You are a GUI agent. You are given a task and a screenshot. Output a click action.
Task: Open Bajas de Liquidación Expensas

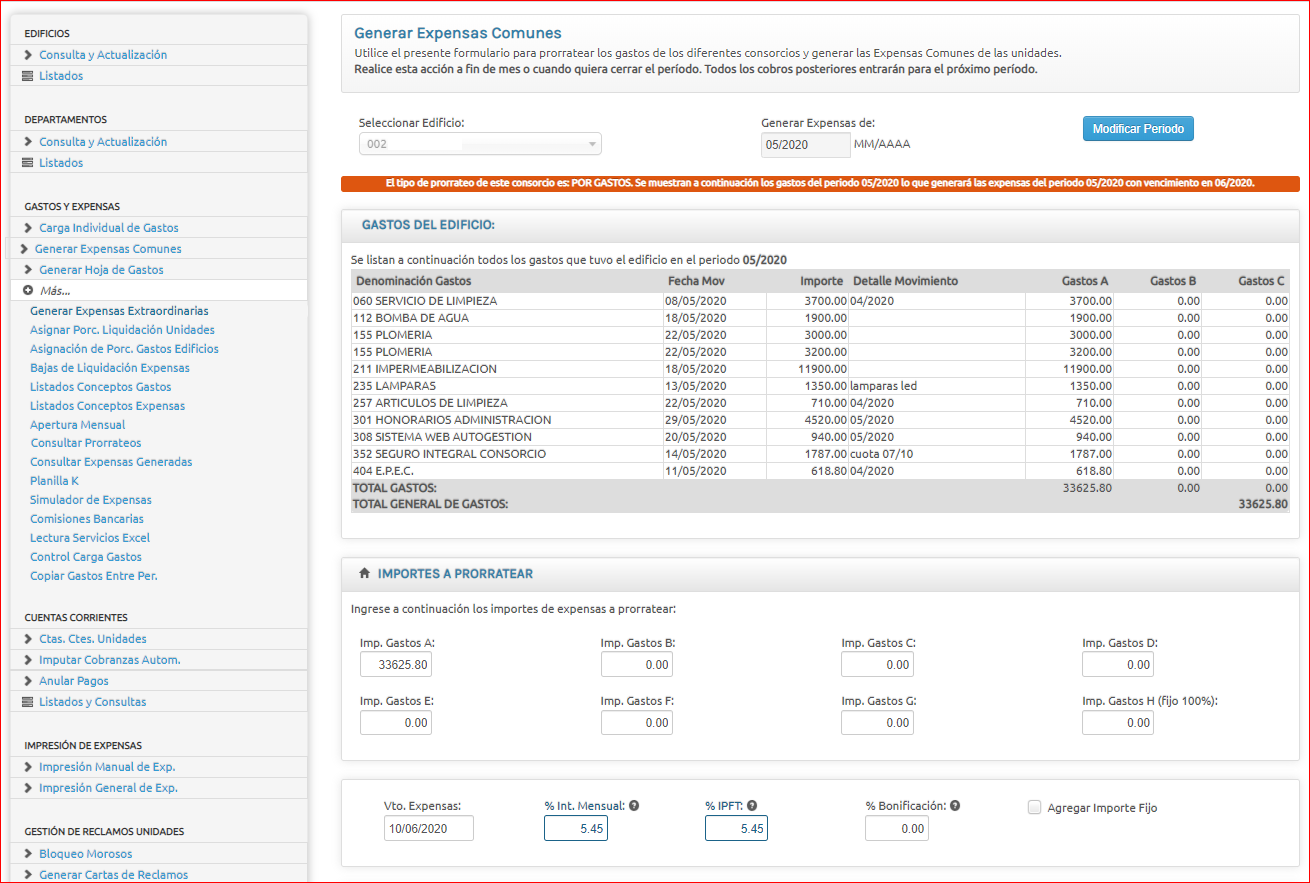[x=110, y=368]
